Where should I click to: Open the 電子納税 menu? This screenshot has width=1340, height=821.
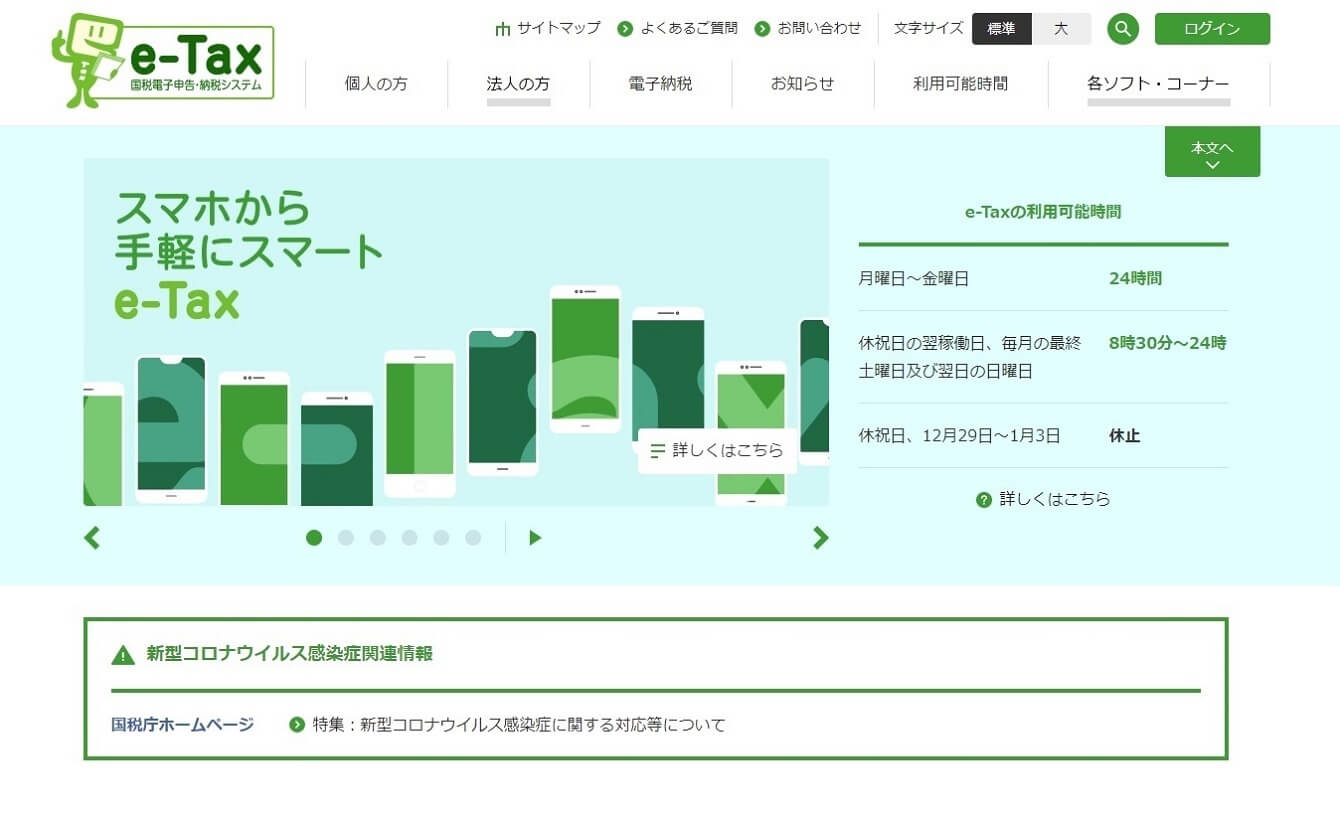pos(660,84)
